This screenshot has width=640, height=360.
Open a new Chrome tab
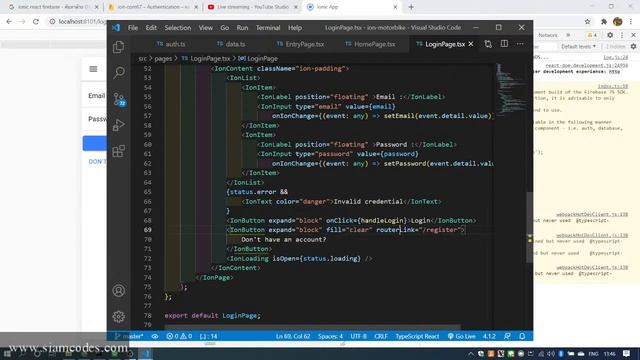click(x=411, y=7)
